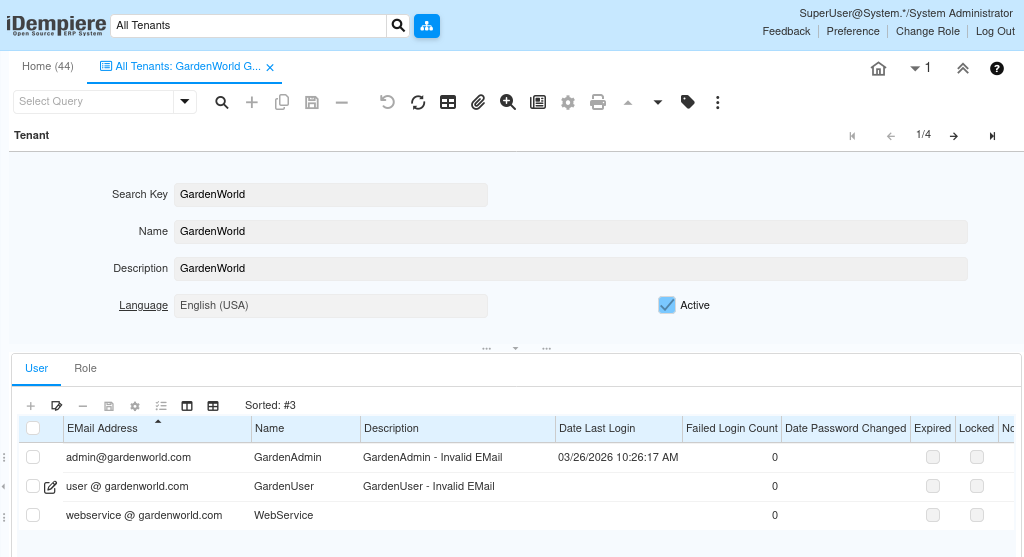Expand the more-options vertical dots menu
The image size is (1024, 557).
718,103
